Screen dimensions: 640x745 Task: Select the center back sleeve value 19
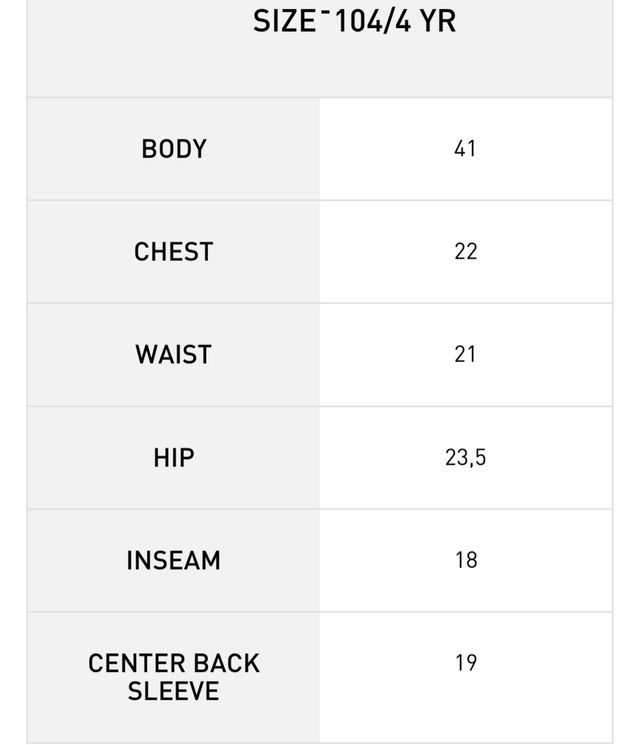466,663
